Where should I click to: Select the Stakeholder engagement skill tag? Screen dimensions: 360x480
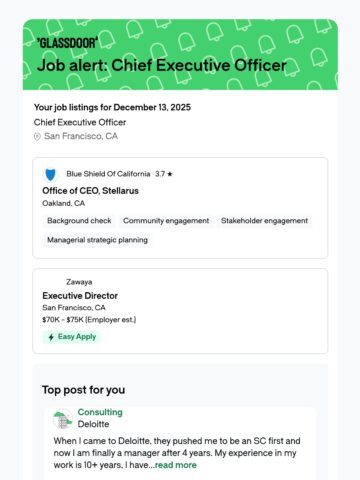click(264, 221)
